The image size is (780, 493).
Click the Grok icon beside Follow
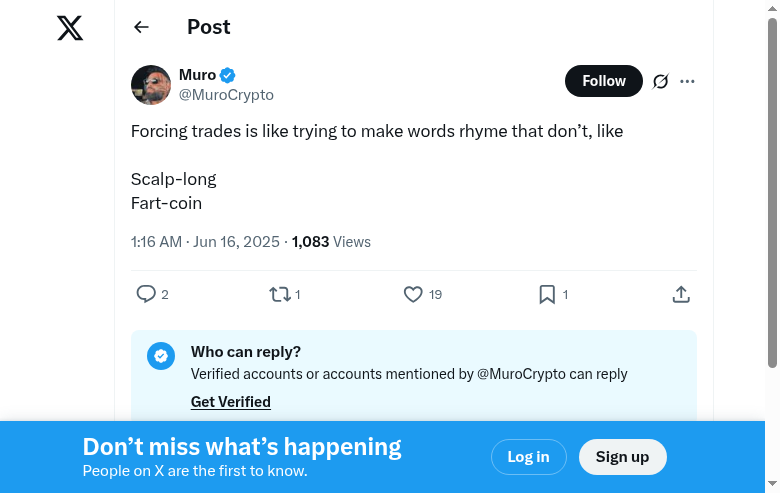pyautogui.click(x=660, y=81)
